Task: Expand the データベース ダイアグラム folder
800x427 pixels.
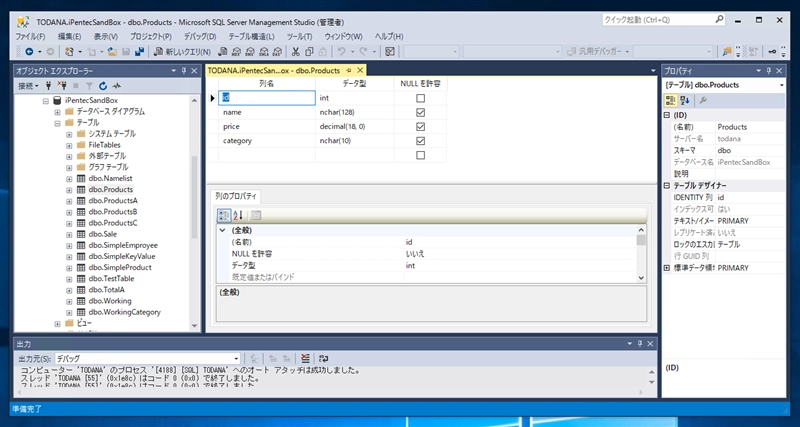Action: point(58,112)
